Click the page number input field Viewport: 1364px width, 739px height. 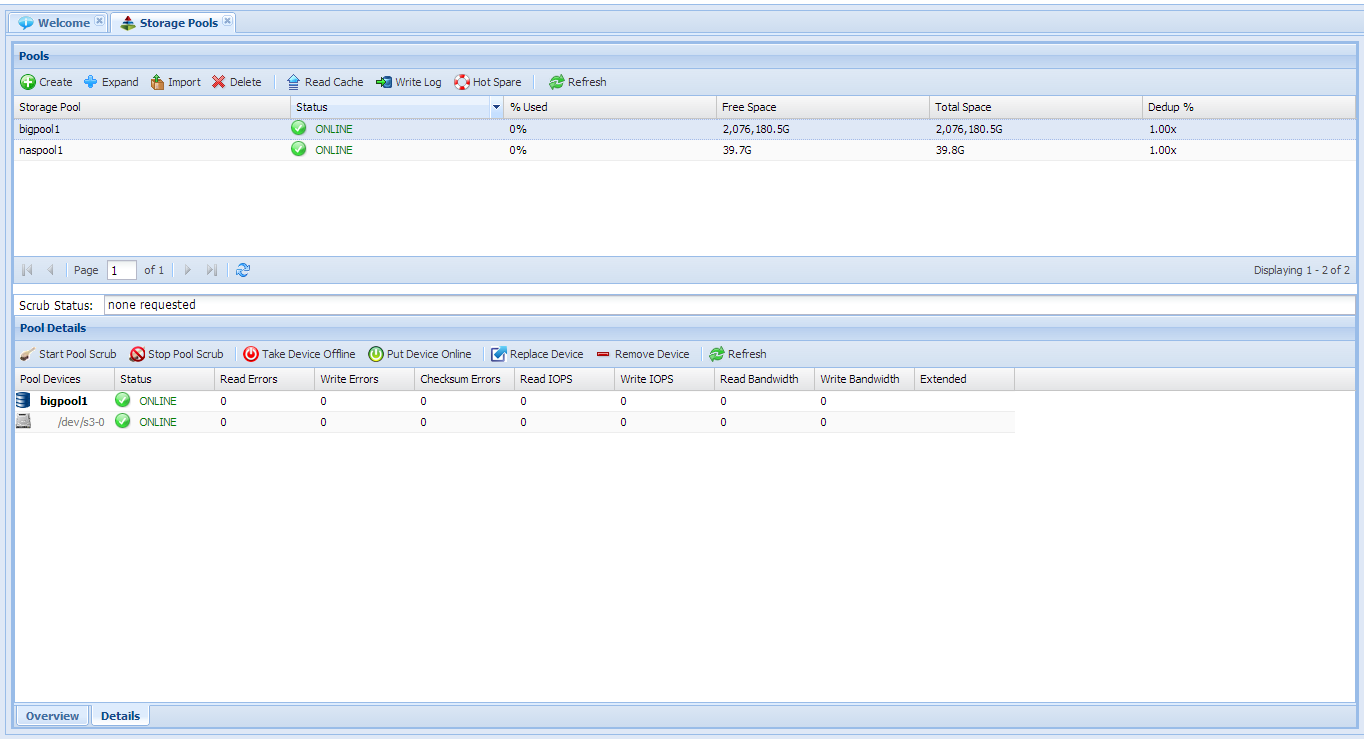(x=122, y=270)
